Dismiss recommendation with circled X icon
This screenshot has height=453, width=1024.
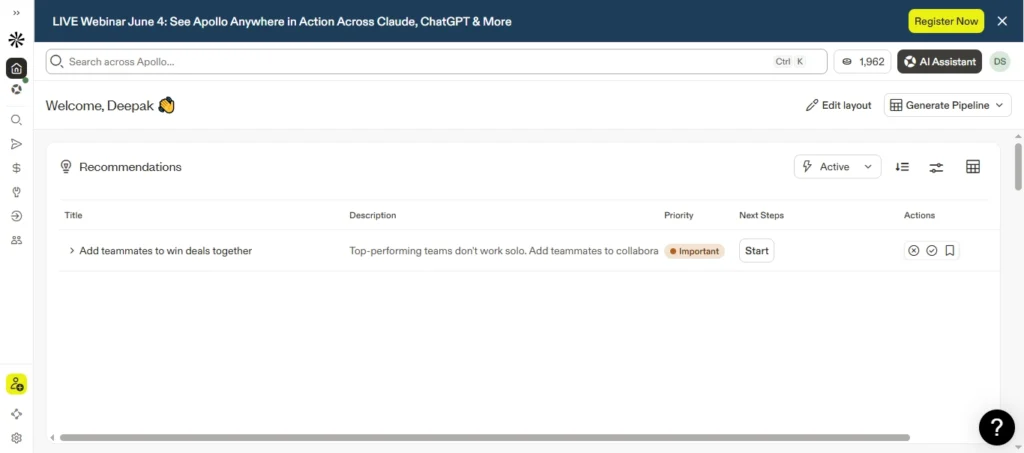[x=914, y=251]
